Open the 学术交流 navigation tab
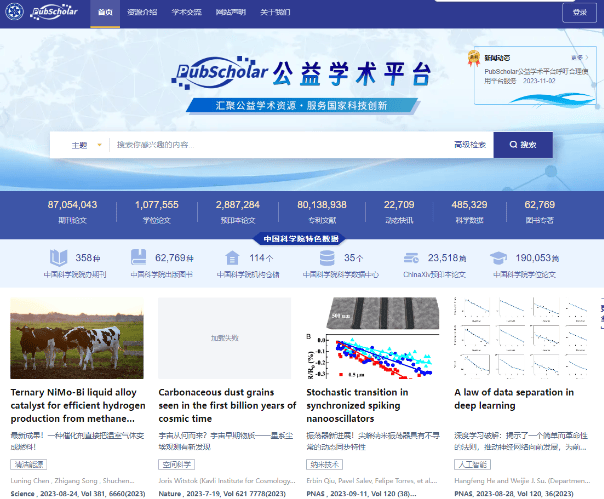Screen dimensions: 604x499 coord(189,12)
